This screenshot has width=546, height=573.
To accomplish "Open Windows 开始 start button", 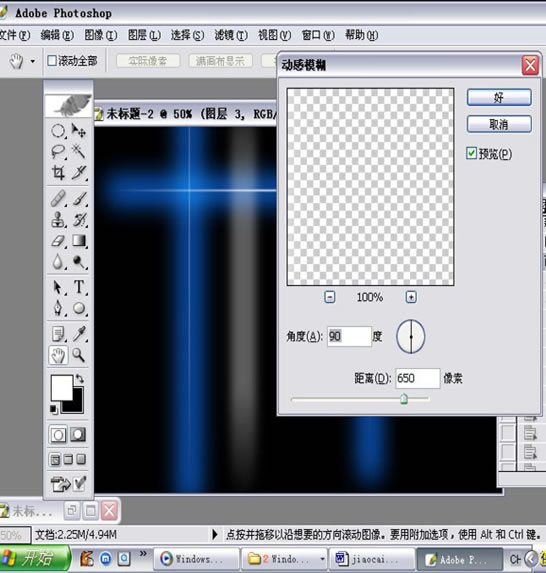I will [x=35, y=559].
